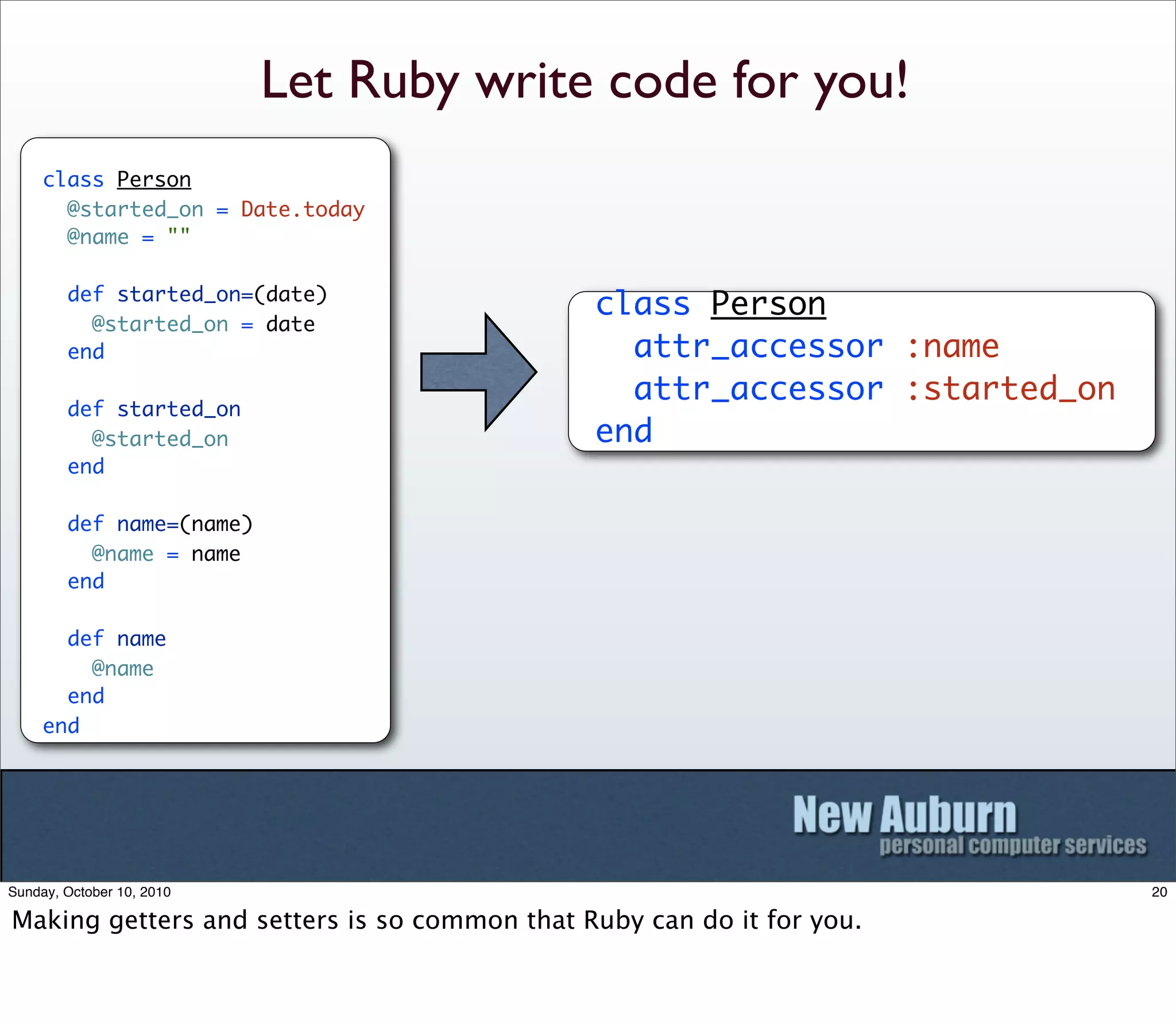Click the line '@name = ""'
The width and height of the screenshot is (1176, 1024).
[128, 236]
